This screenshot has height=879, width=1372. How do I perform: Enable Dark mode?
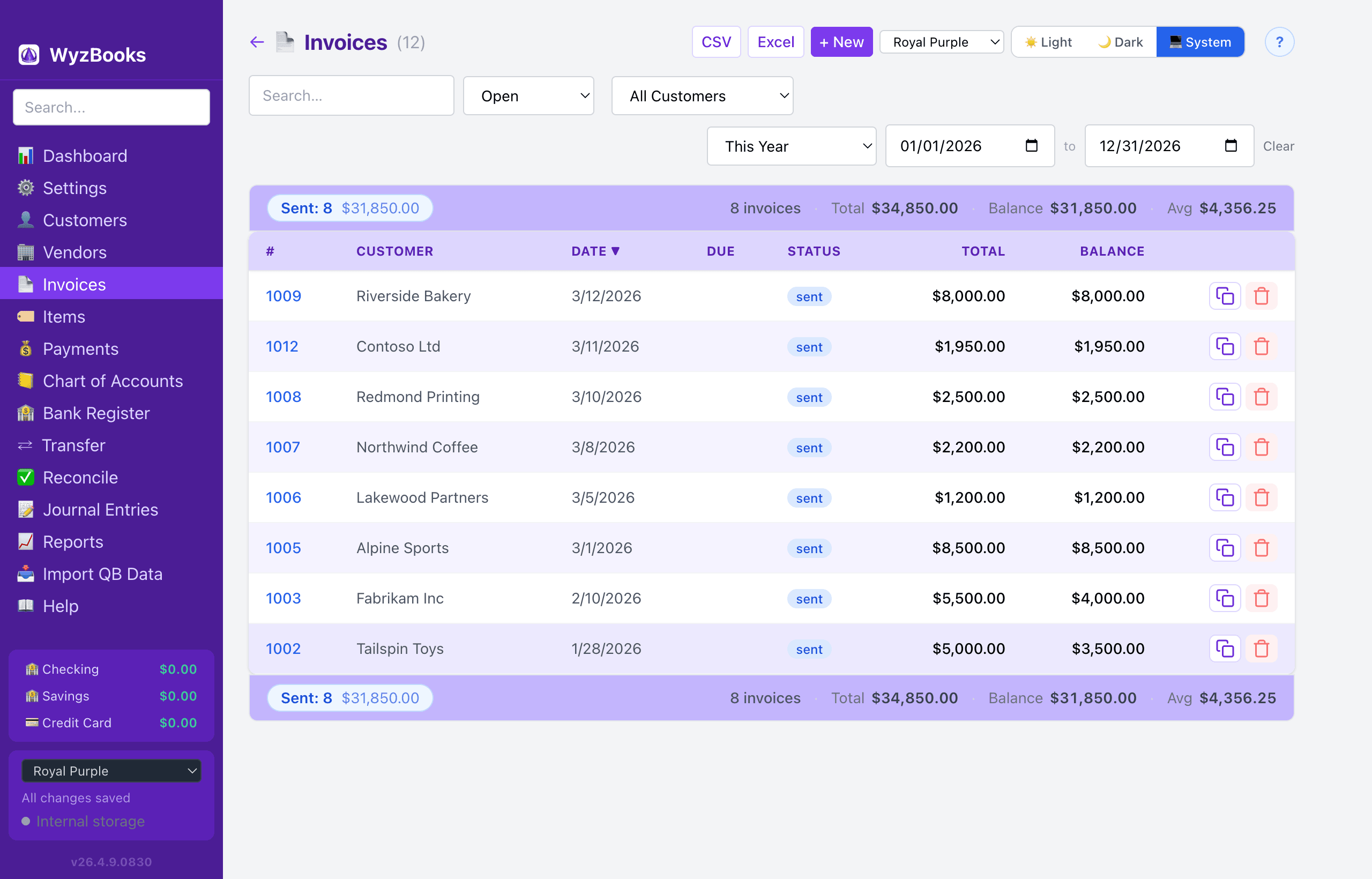tap(1120, 41)
